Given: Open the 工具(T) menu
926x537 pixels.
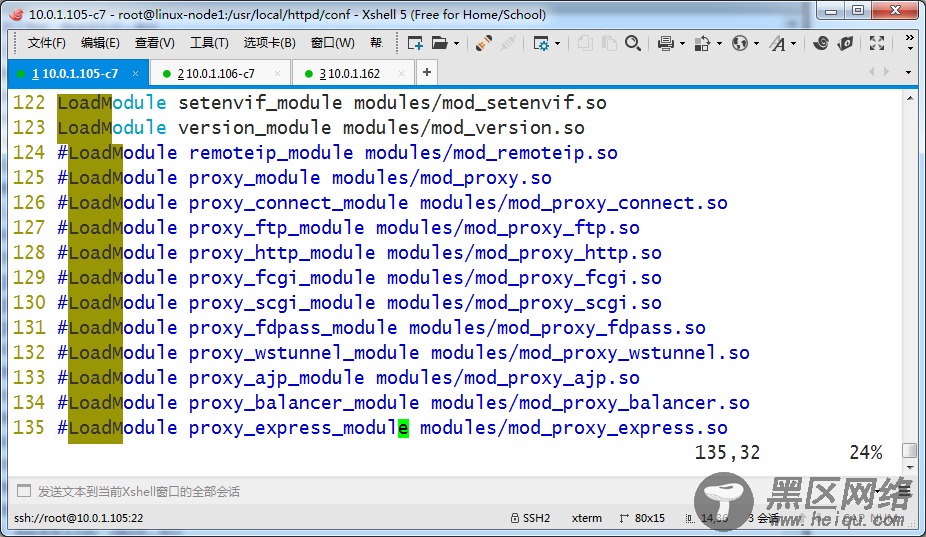Looking at the screenshot, I should pyautogui.click(x=208, y=43).
